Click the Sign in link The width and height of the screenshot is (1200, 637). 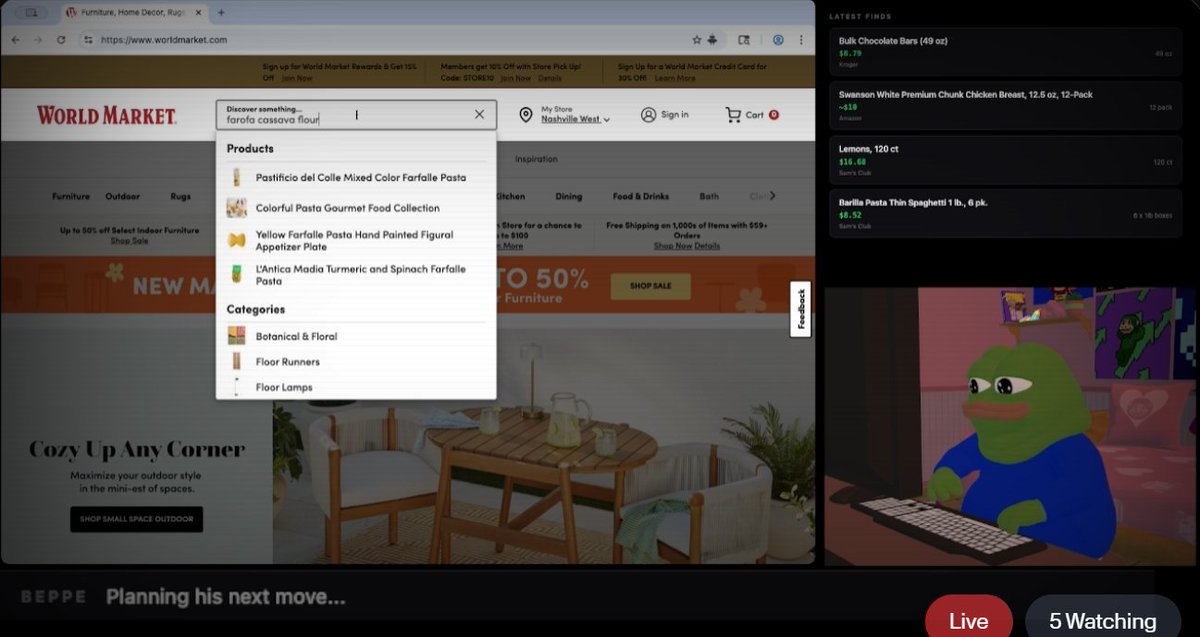click(x=675, y=115)
